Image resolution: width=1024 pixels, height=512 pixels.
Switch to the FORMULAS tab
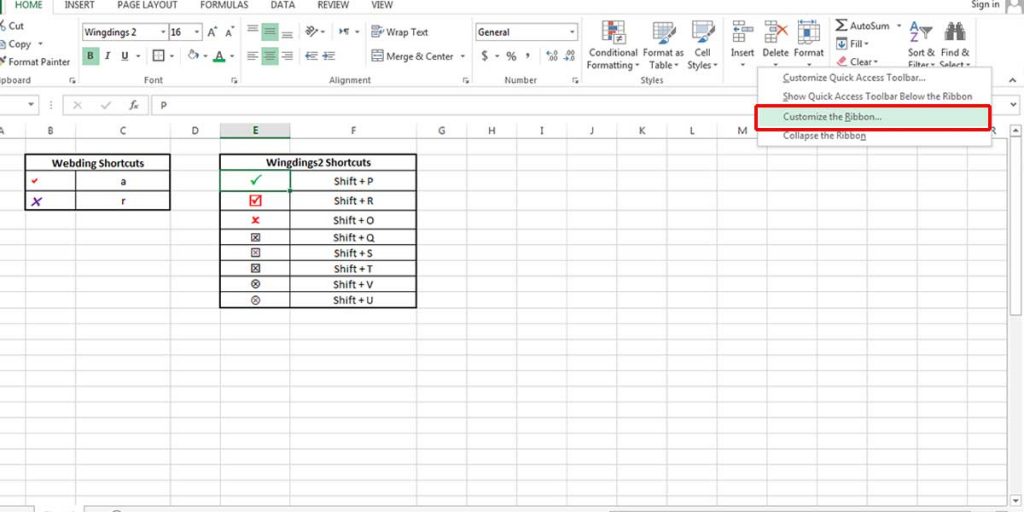pos(224,5)
